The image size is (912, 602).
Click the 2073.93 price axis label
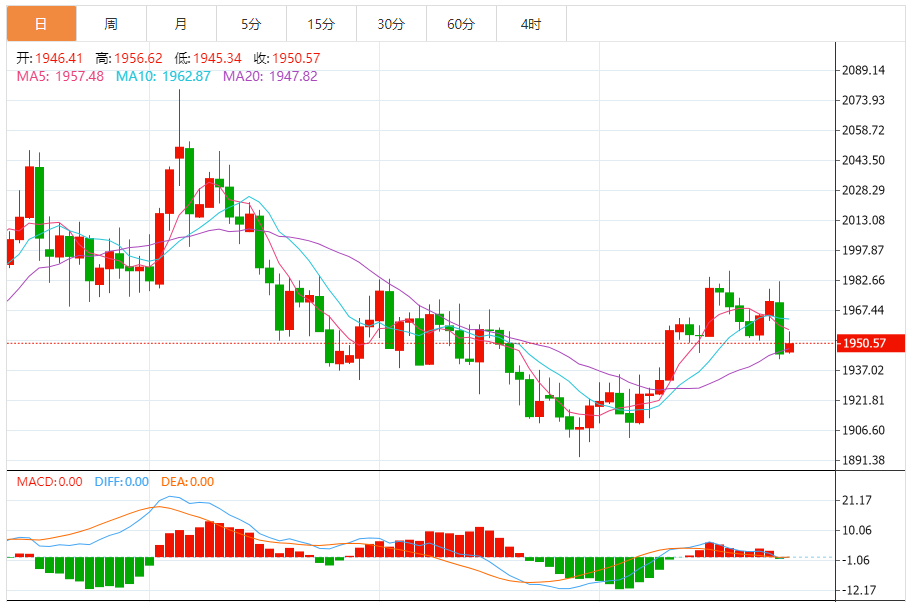coord(863,100)
